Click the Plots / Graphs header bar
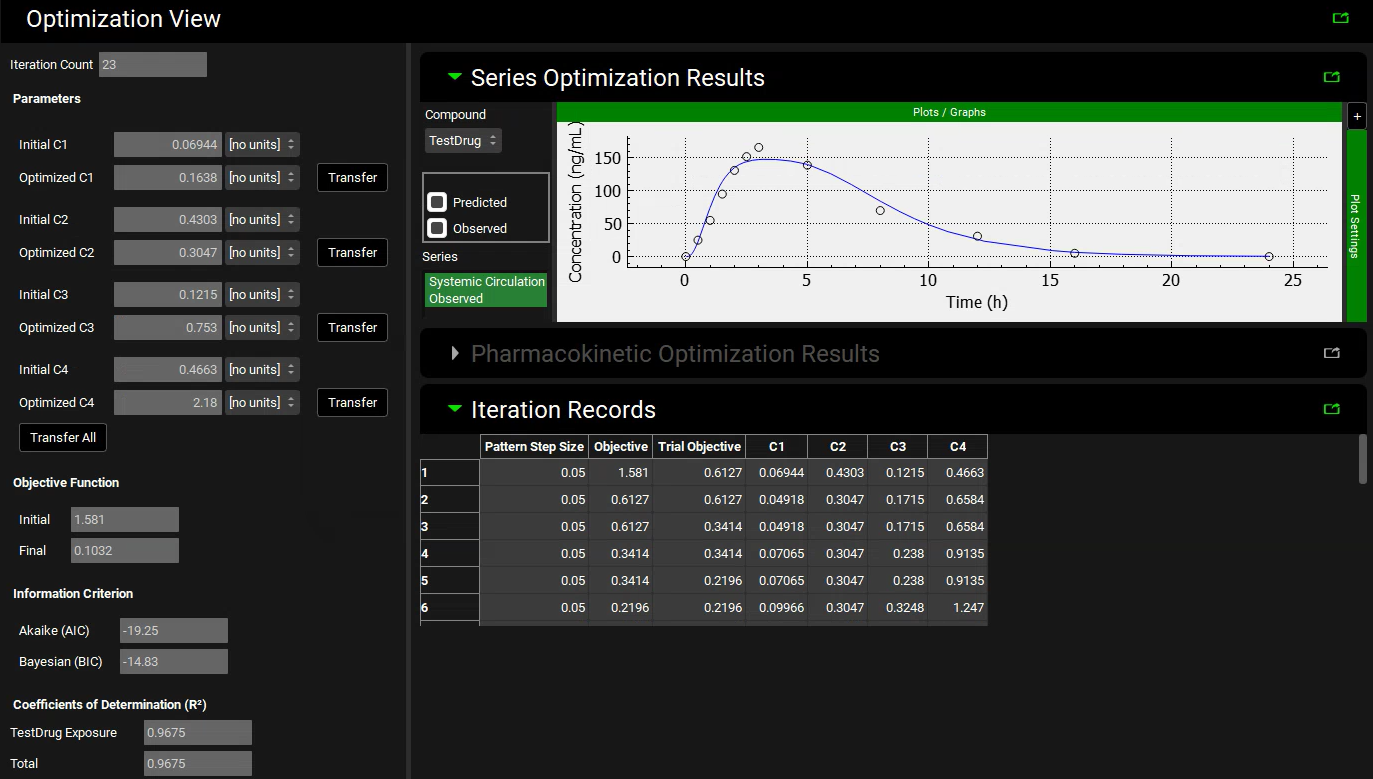The image size is (1373, 779). pos(948,112)
